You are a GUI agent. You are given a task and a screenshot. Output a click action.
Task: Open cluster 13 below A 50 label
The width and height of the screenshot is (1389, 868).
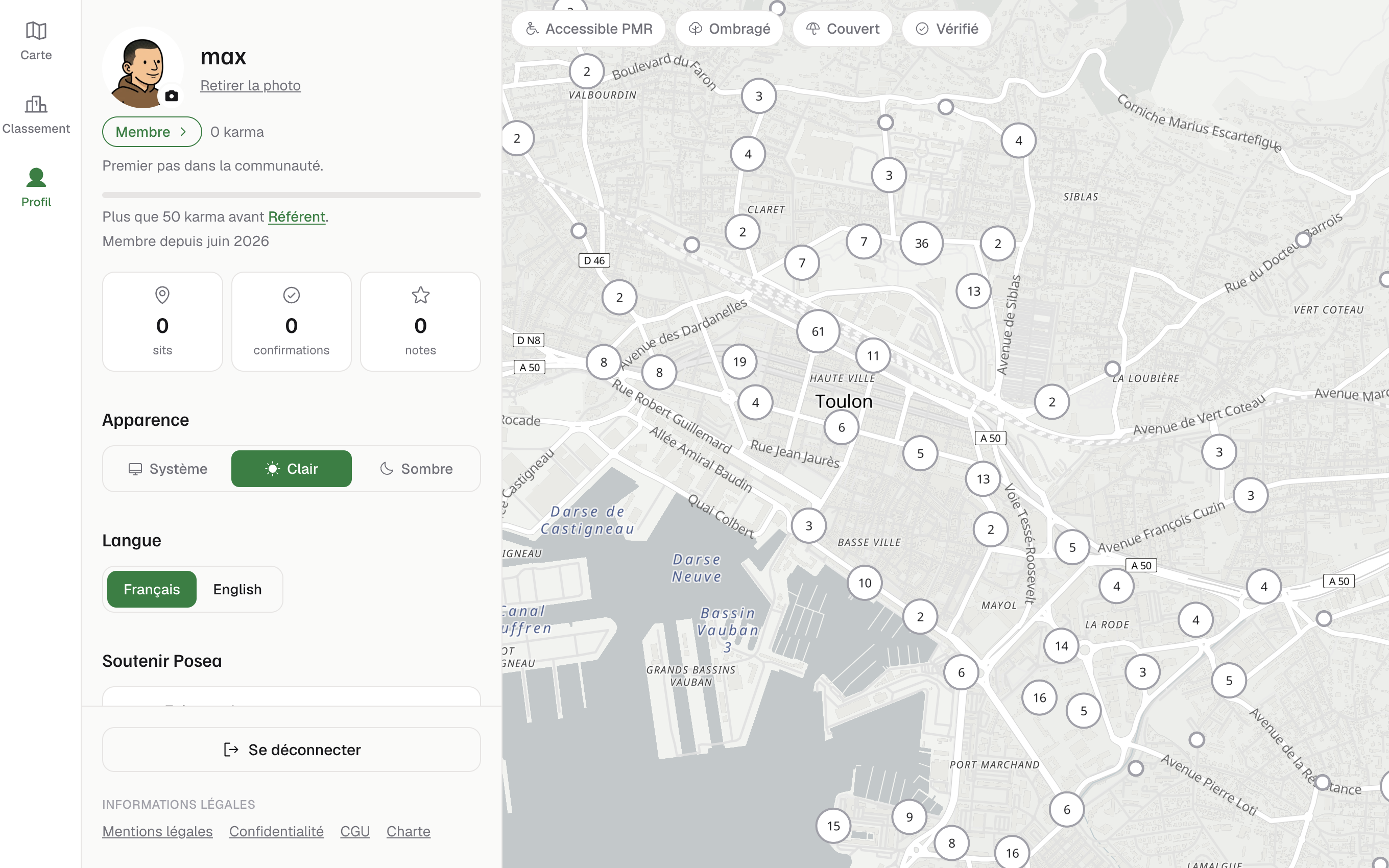coord(983,479)
